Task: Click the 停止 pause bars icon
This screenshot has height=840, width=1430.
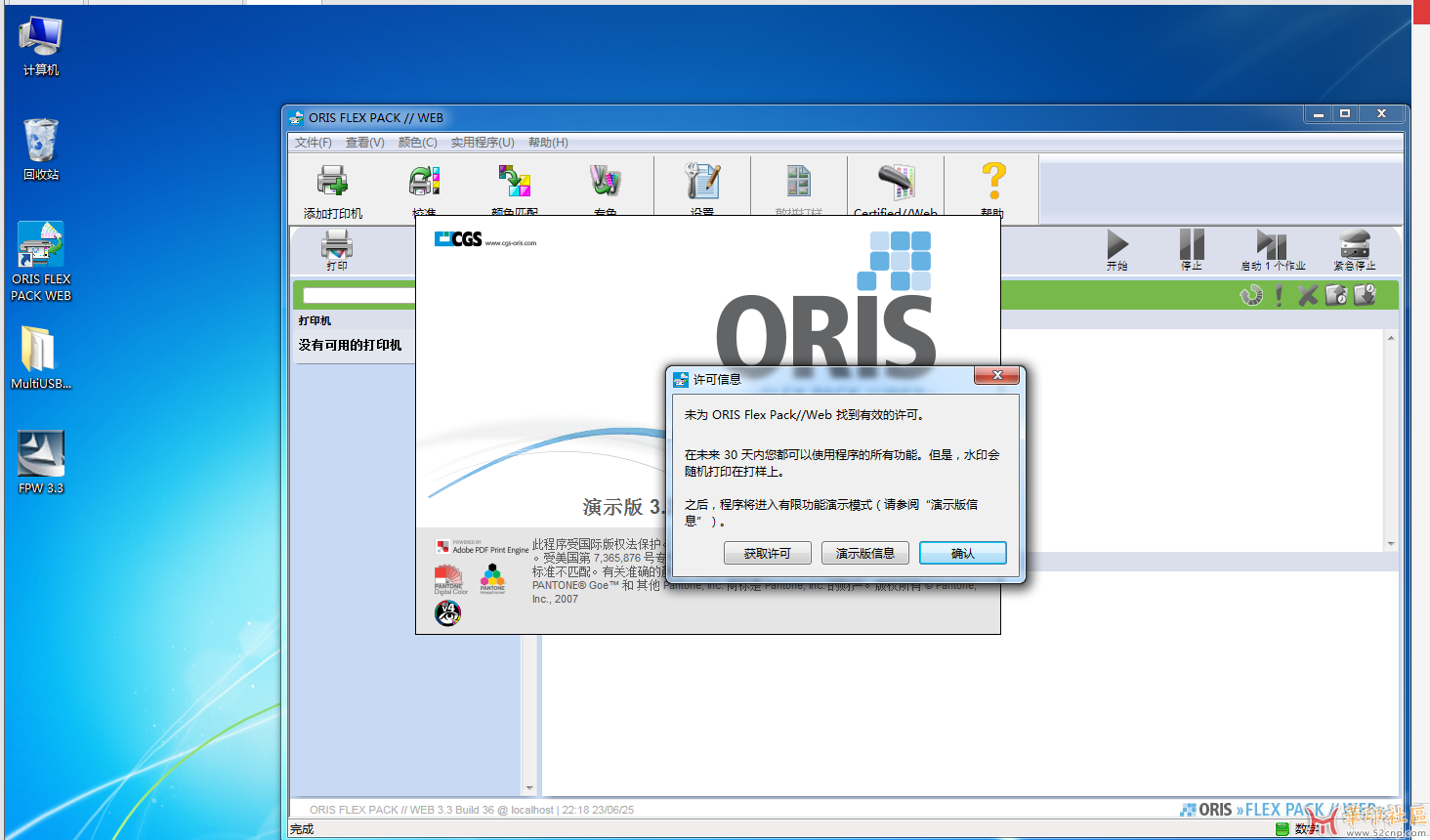Action: (x=1192, y=243)
